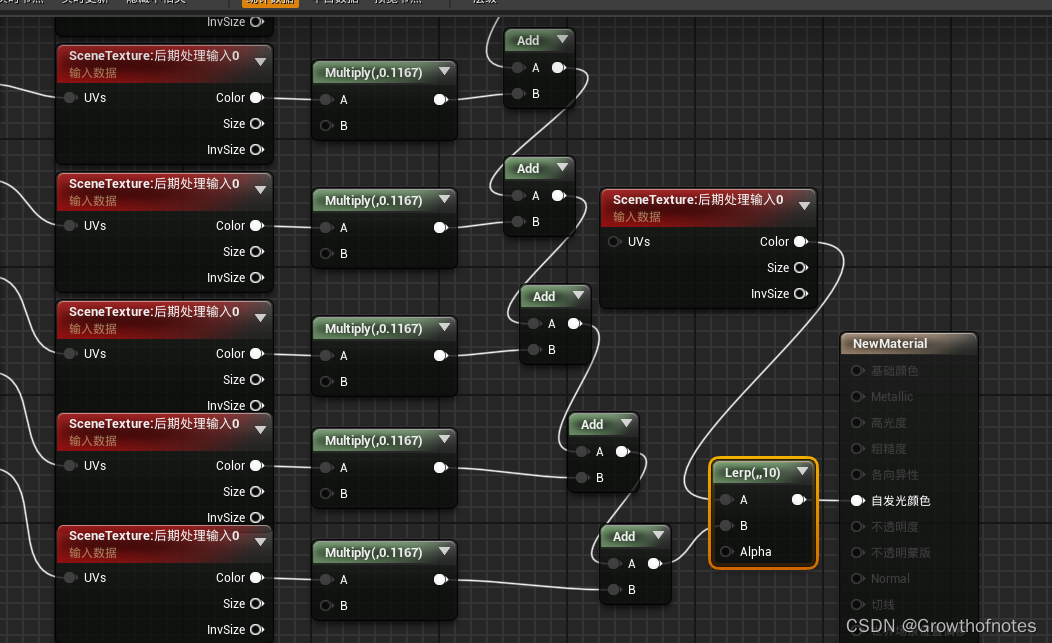
Task: Click Color output of SceneTexture wired to Lerp
Action: pyautogui.click(x=800, y=242)
